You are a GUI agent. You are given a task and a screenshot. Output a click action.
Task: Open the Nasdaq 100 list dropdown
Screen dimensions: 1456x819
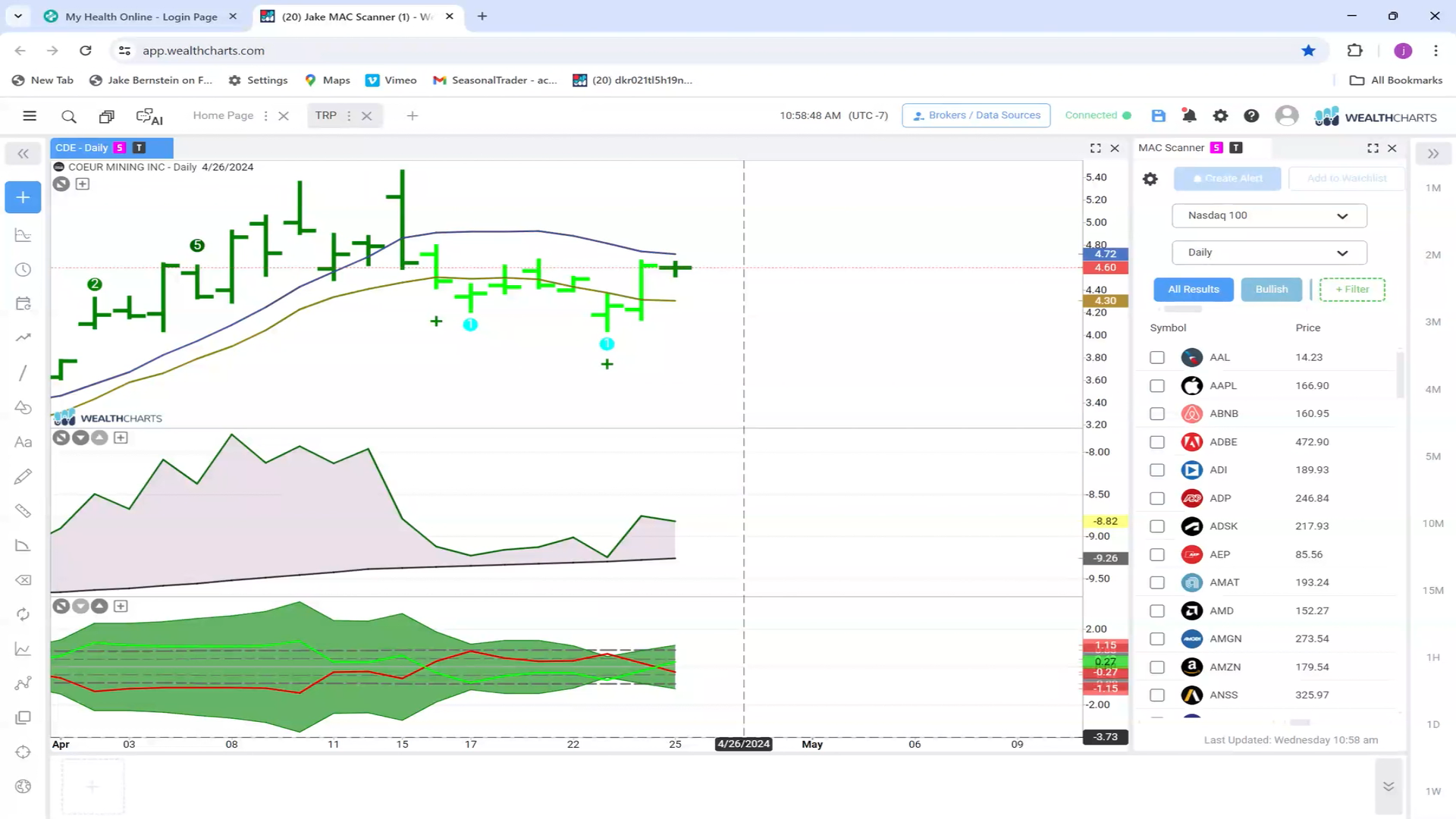click(x=1269, y=215)
